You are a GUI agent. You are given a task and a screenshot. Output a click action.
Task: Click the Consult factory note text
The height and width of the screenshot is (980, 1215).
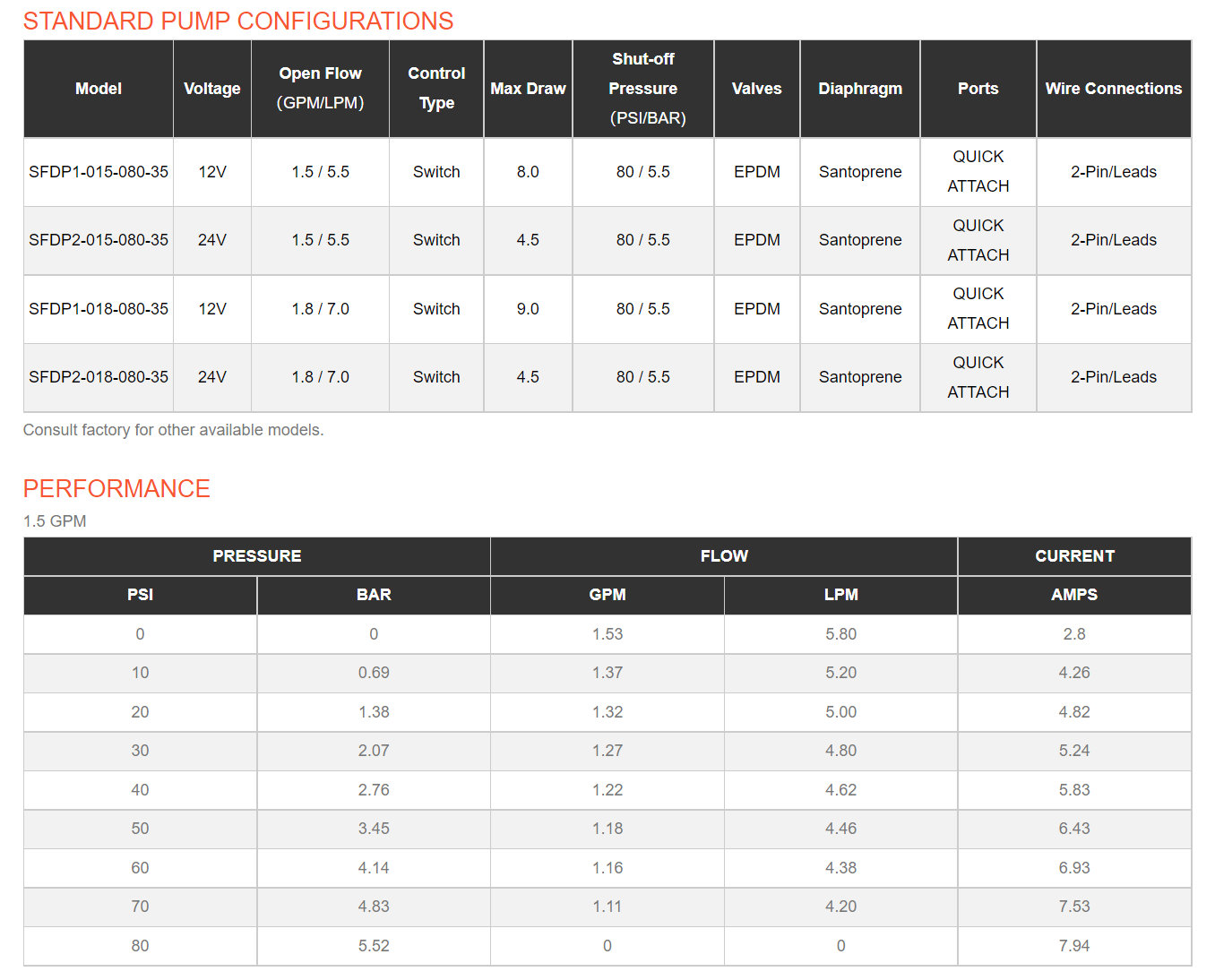coord(173,430)
